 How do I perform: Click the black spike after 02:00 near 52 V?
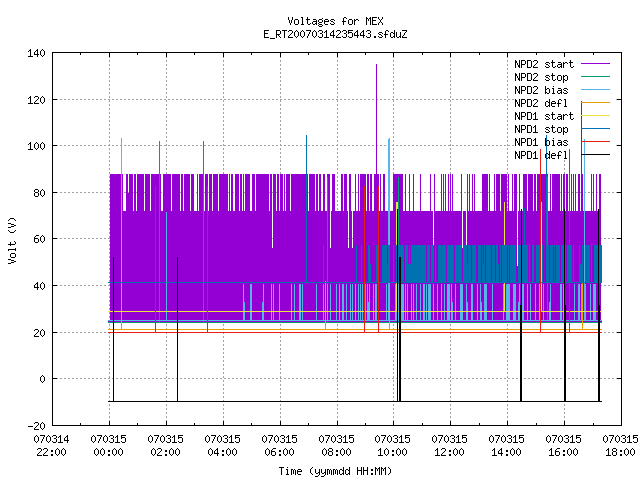[178, 329]
